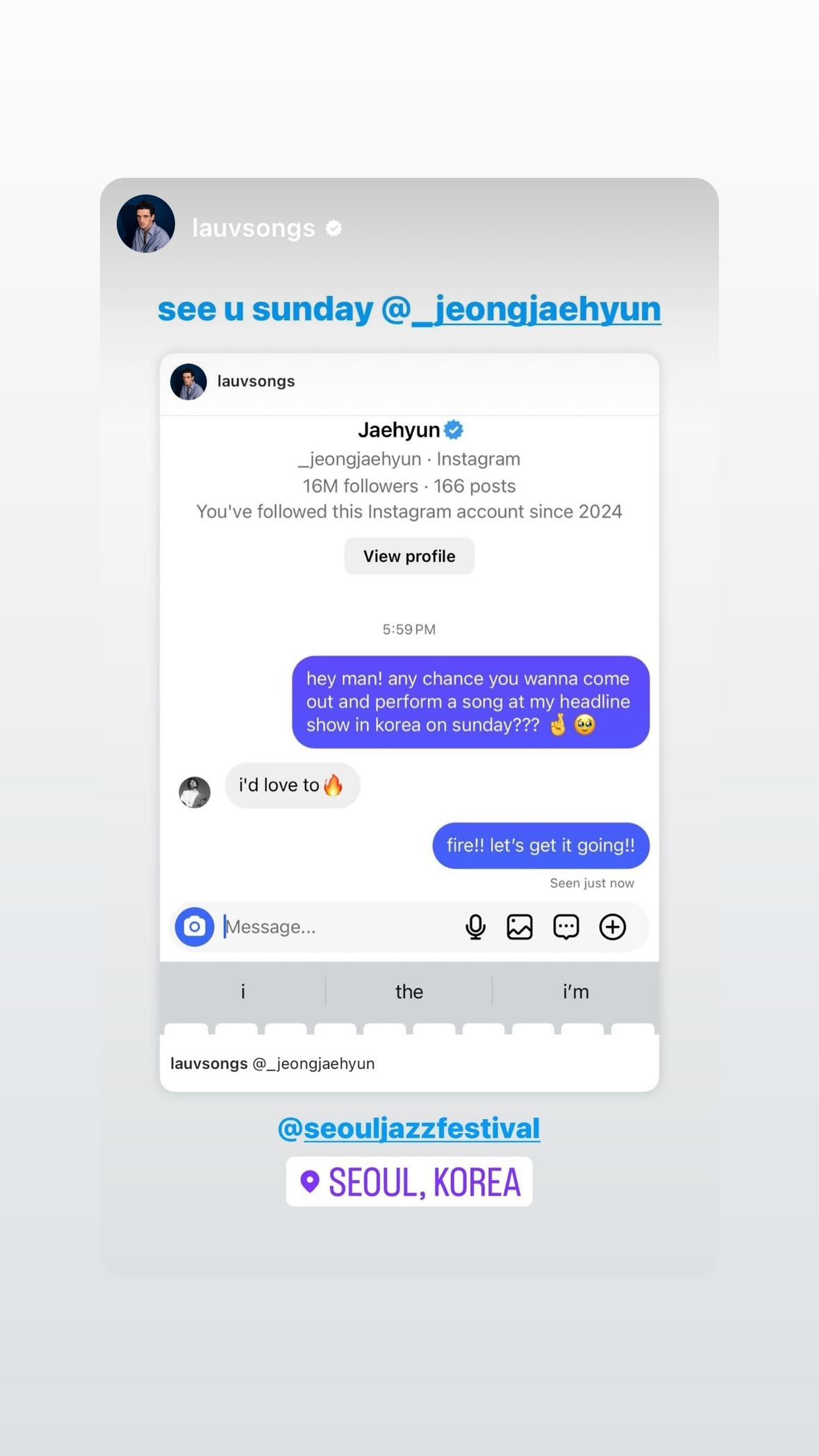
Task: Open the photo gallery icon
Action: coord(520,927)
